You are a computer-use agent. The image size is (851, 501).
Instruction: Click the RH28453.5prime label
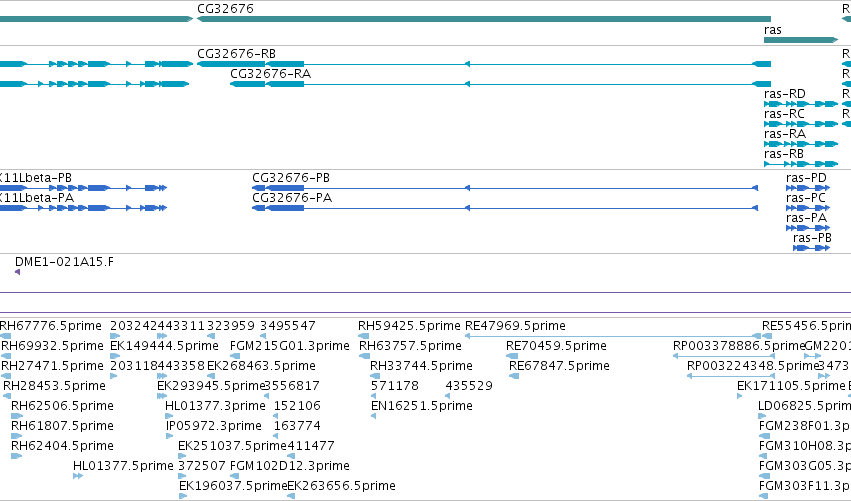point(54,386)
